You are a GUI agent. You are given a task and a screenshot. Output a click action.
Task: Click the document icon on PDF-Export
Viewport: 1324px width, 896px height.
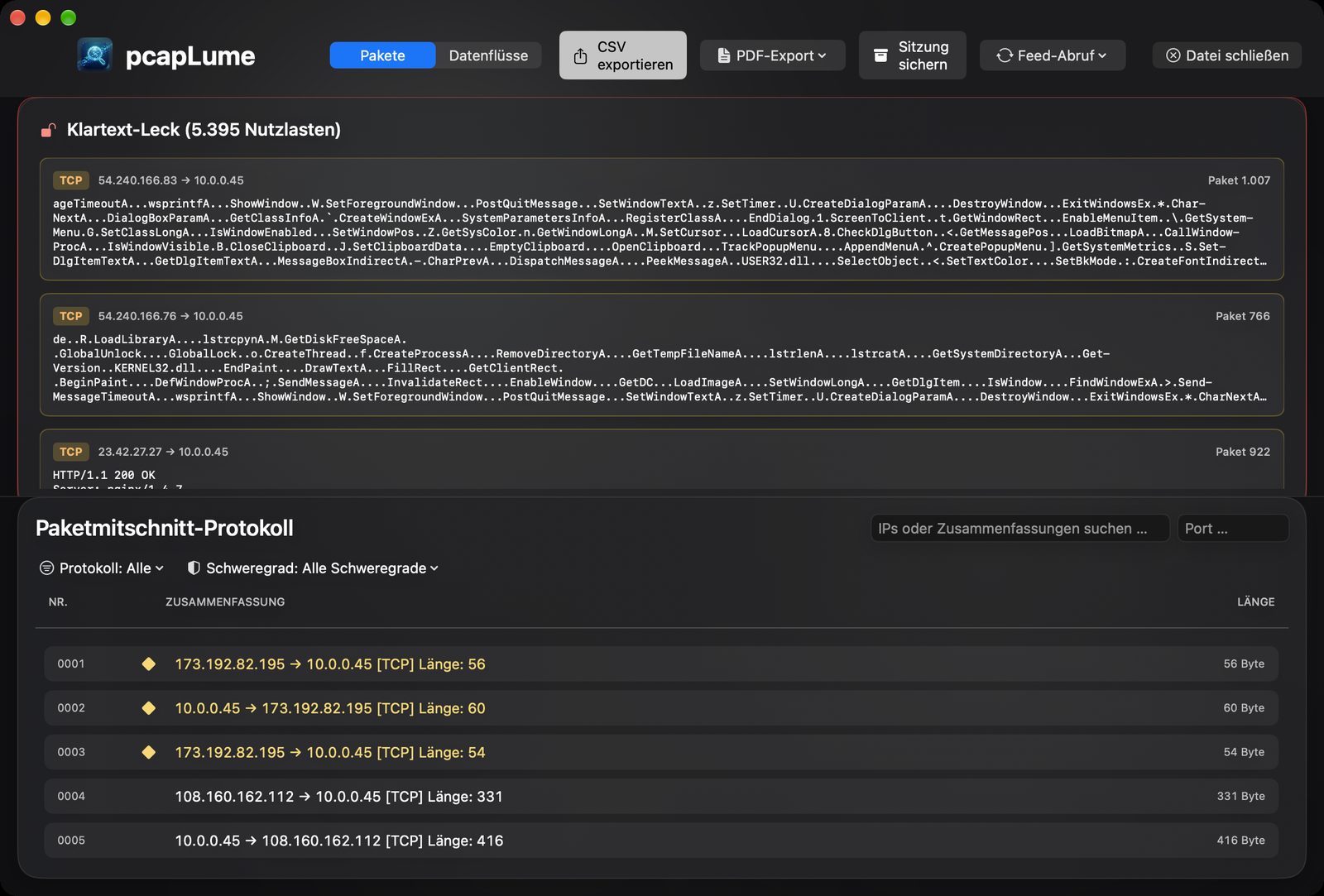[723, 55]
